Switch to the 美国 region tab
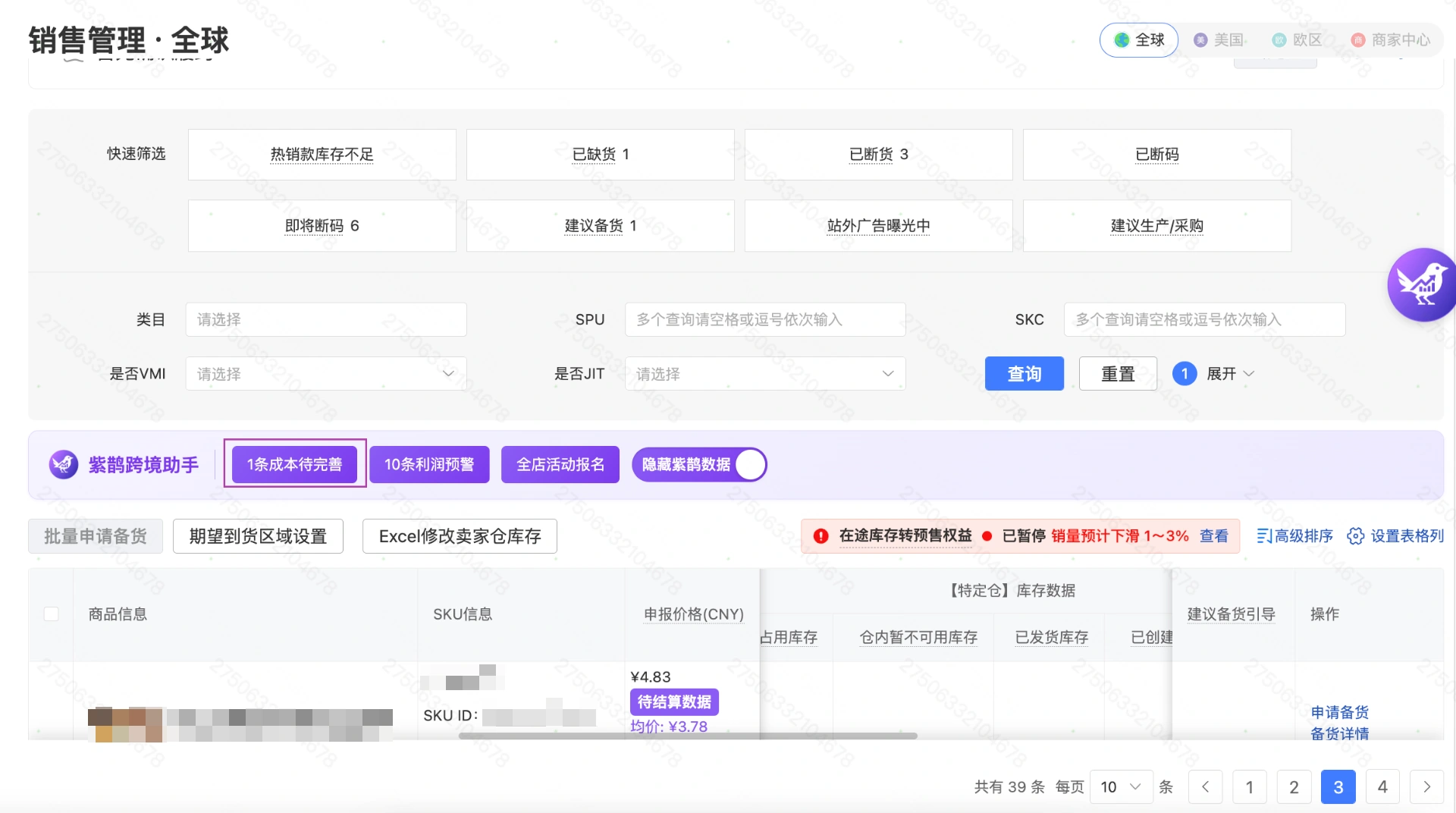 tap(1219, 40)
